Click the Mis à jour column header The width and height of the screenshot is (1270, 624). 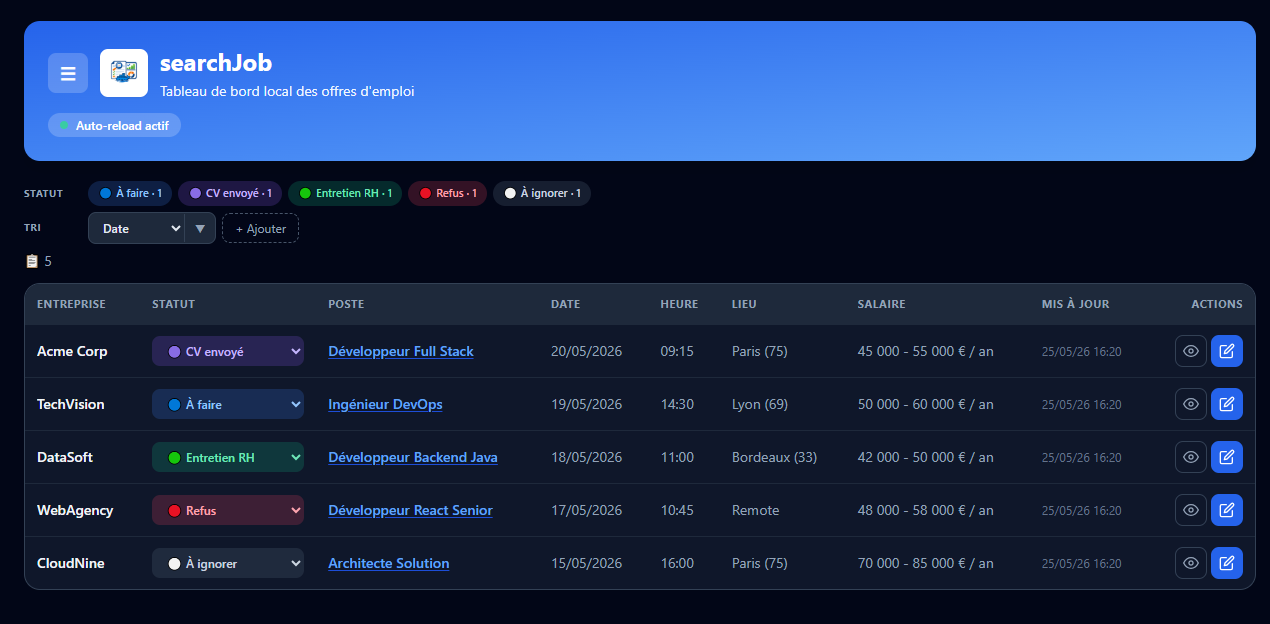click(1075, 304)
